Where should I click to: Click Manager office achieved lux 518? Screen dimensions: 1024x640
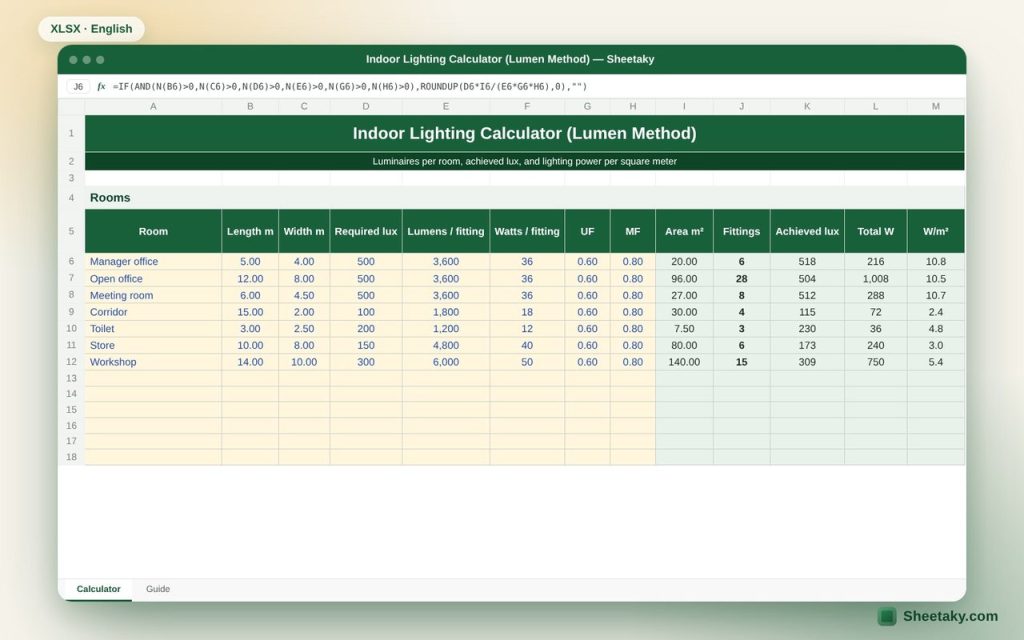pyautogui.click(x=807, y=261)
